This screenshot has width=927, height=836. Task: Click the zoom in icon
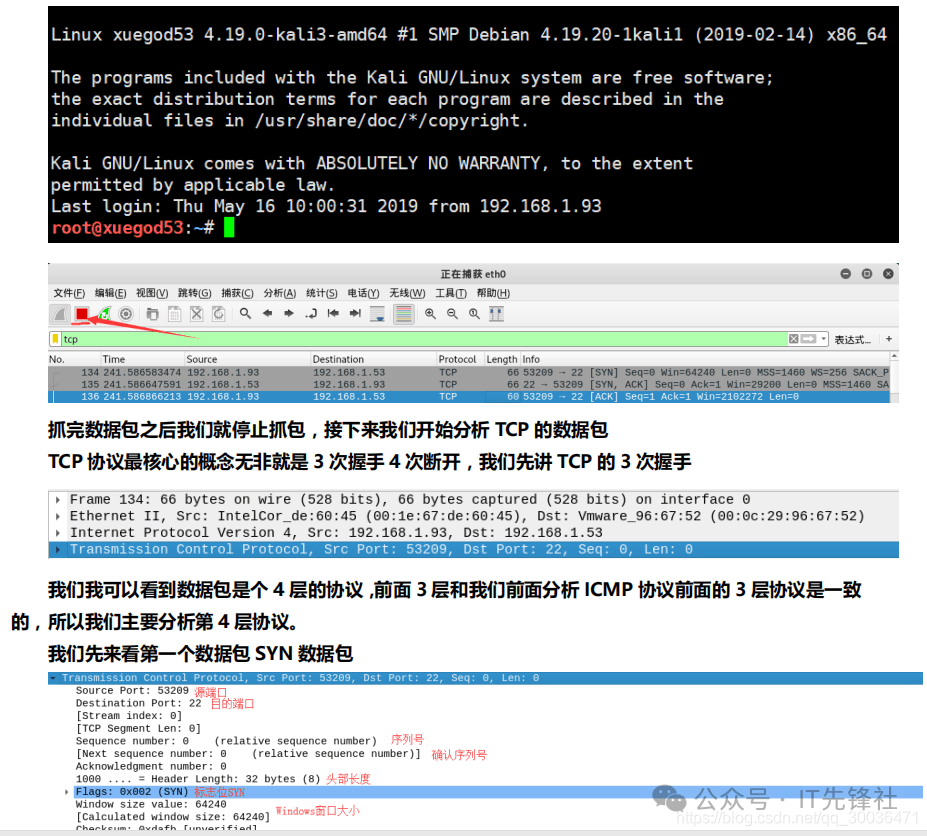[x=430, y=314]
